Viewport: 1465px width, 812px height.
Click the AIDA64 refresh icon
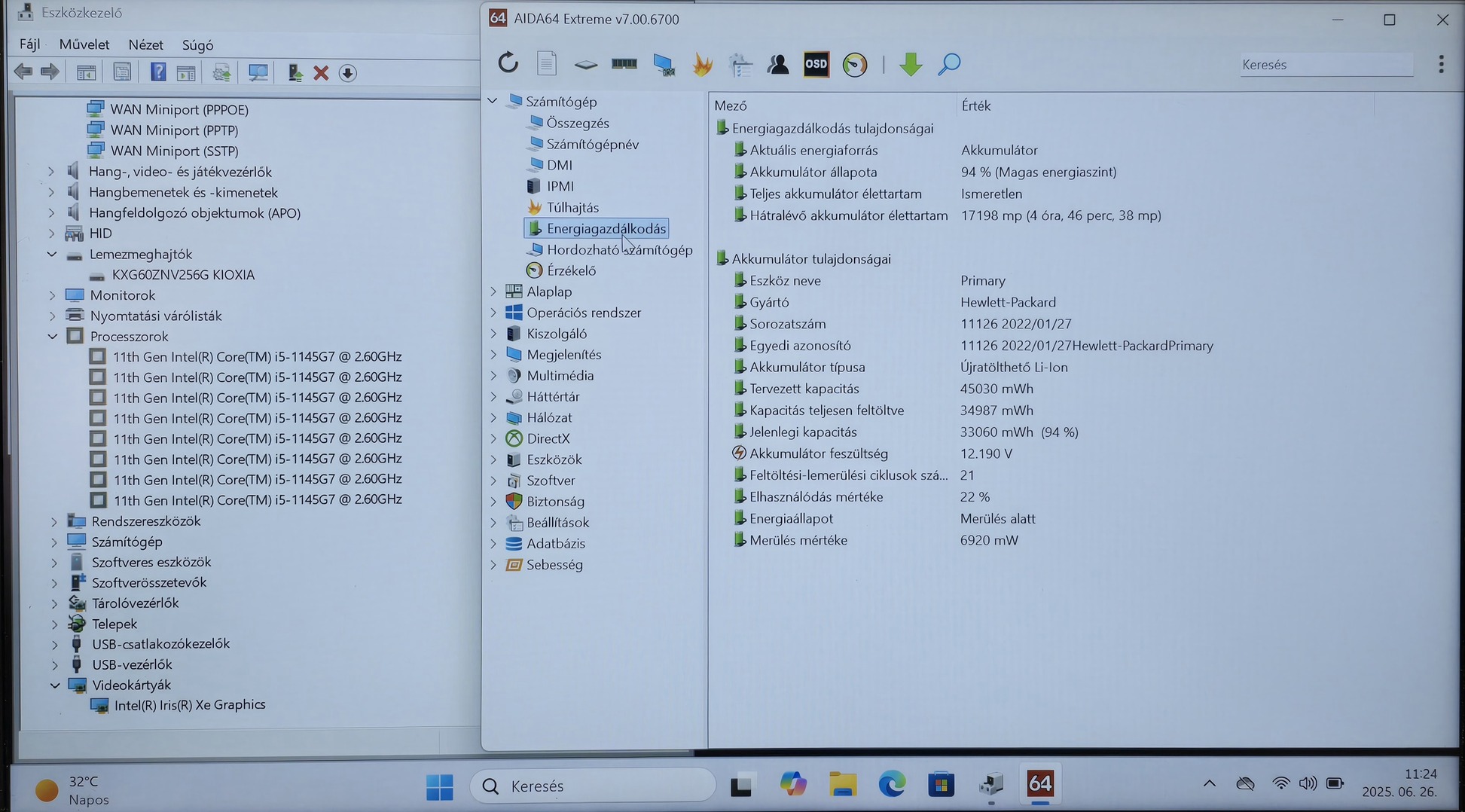click(x=508, y=63)
